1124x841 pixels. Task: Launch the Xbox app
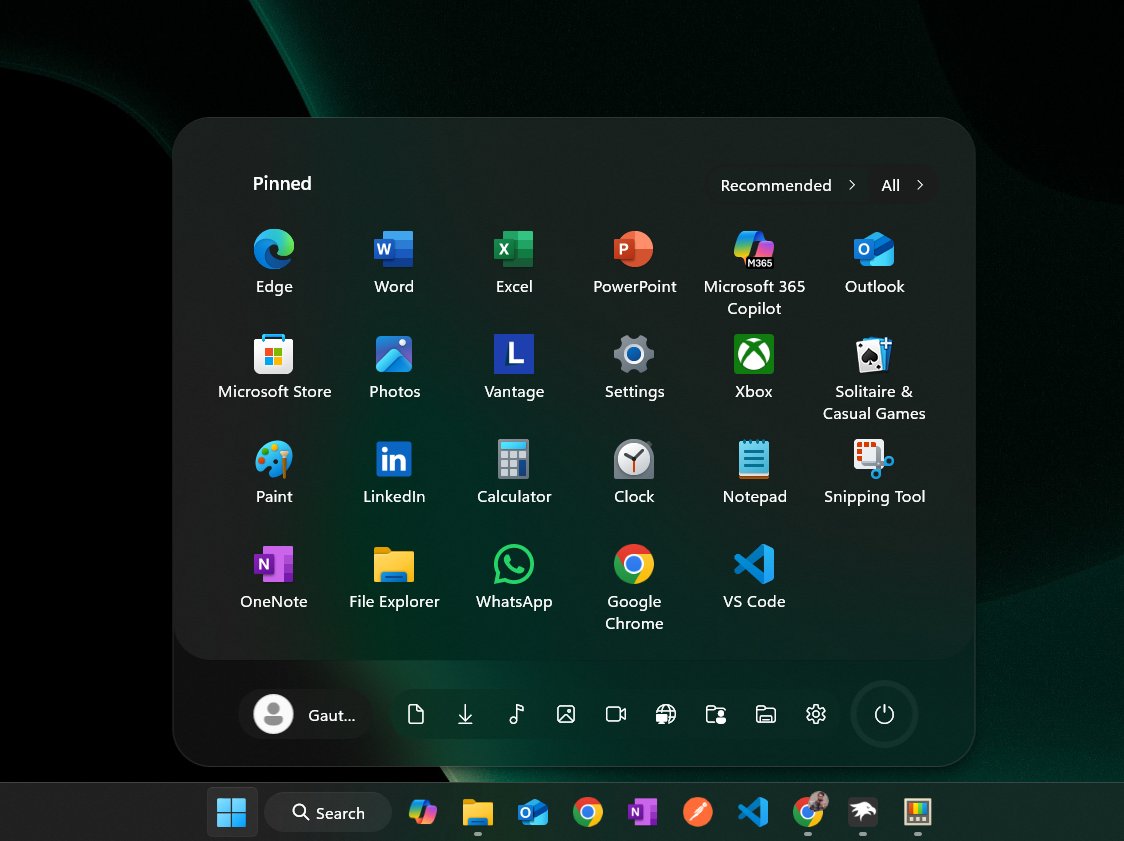coord(753,367)
